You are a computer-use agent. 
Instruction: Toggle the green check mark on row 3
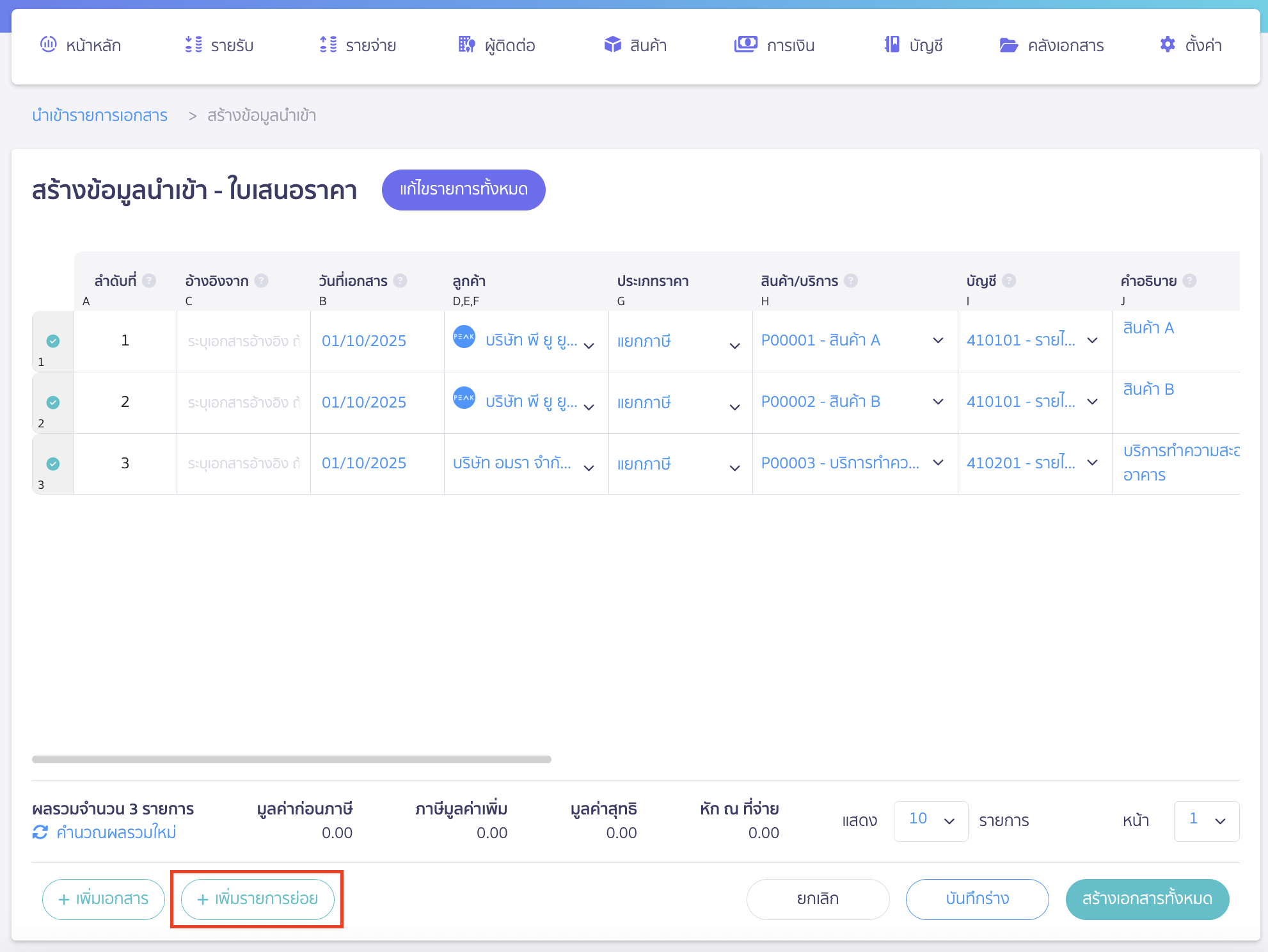(x=53, y=464)
